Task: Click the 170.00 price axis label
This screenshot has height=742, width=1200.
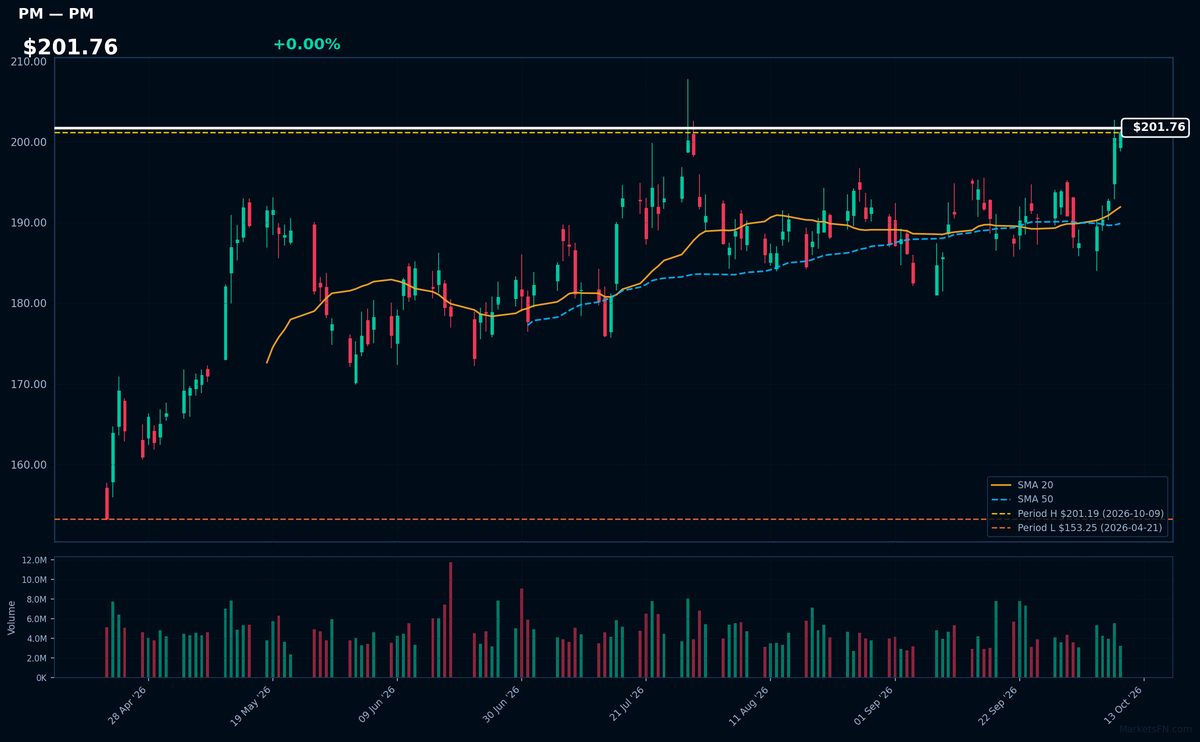Action: (x=28, y=384)
